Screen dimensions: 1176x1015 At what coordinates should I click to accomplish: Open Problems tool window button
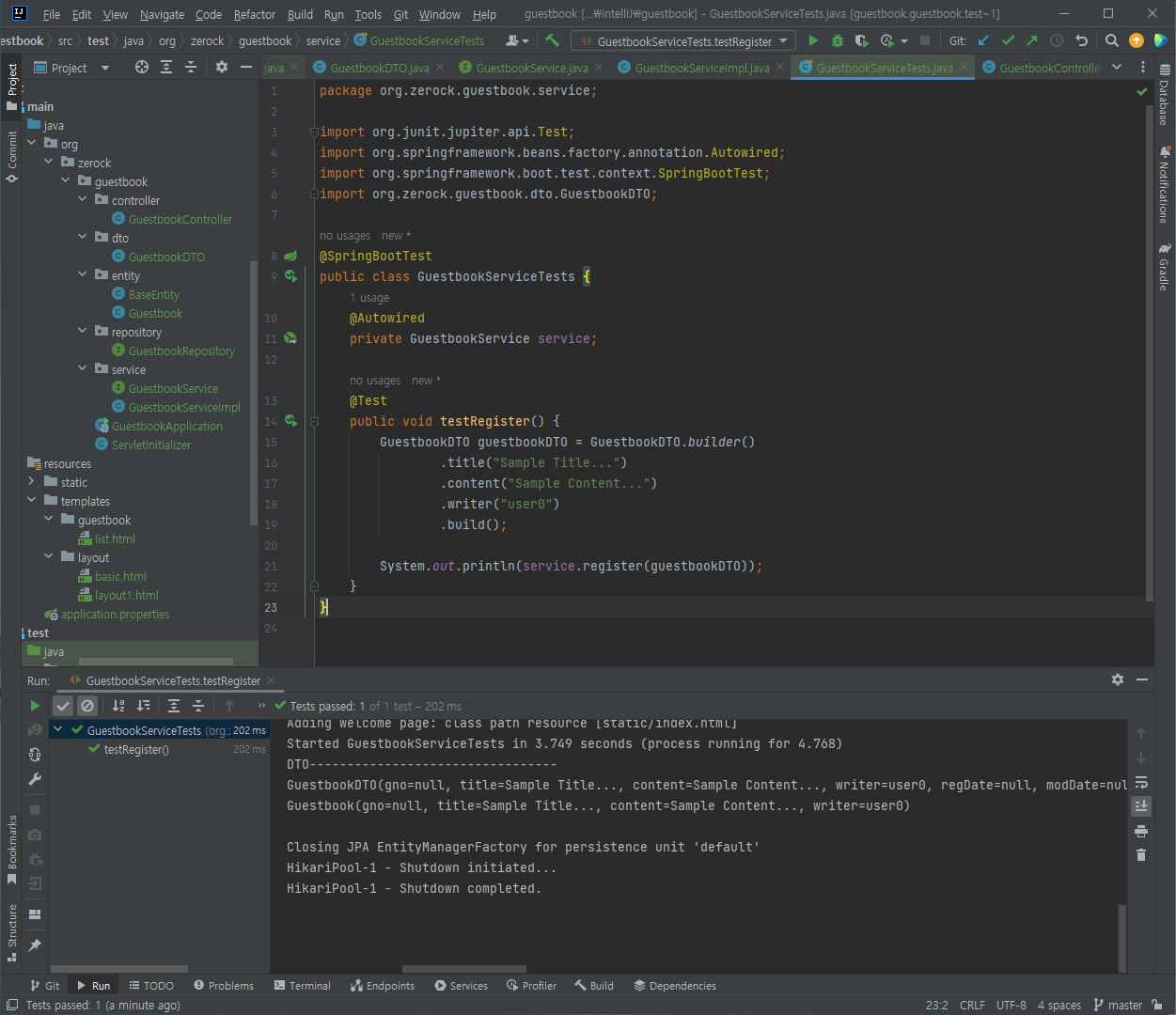pos(224,986)
